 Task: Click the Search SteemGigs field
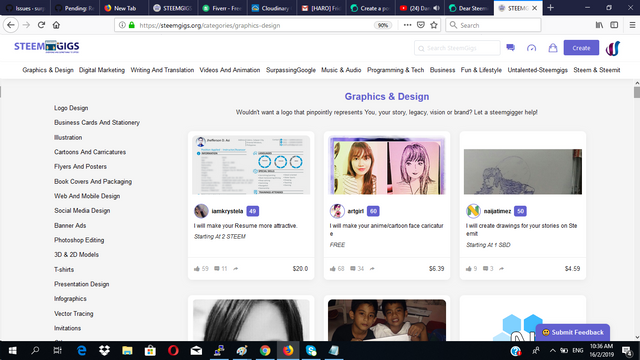click(457, 48)
